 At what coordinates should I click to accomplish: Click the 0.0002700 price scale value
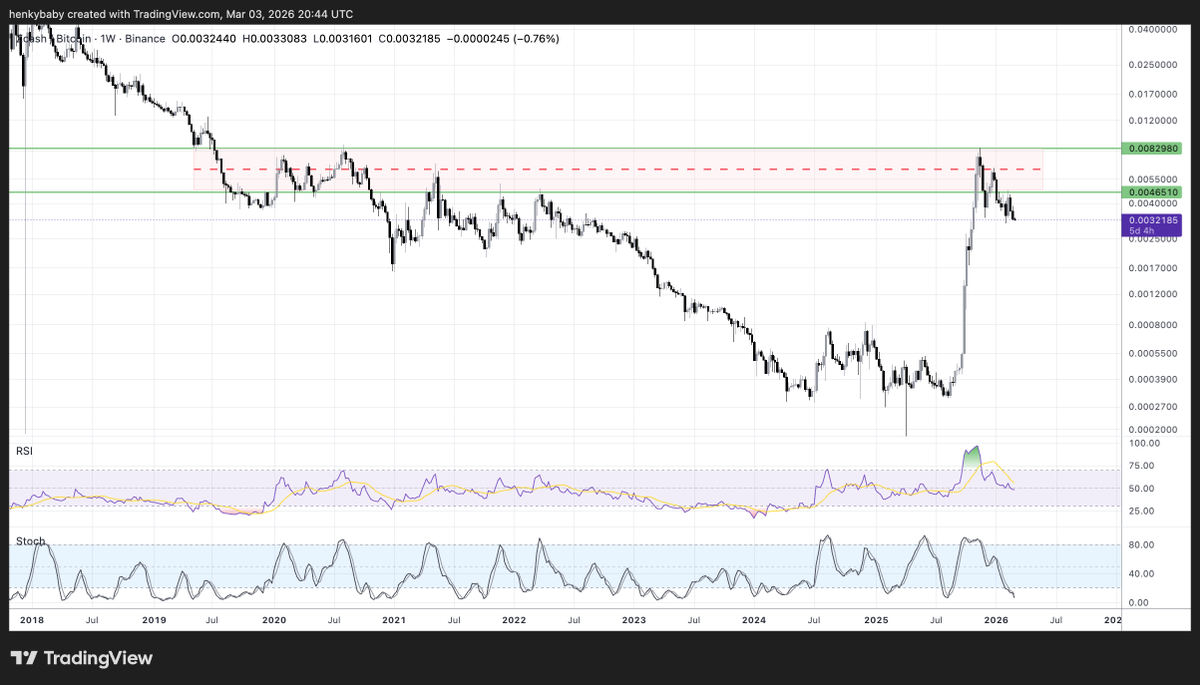(1153, 407)
